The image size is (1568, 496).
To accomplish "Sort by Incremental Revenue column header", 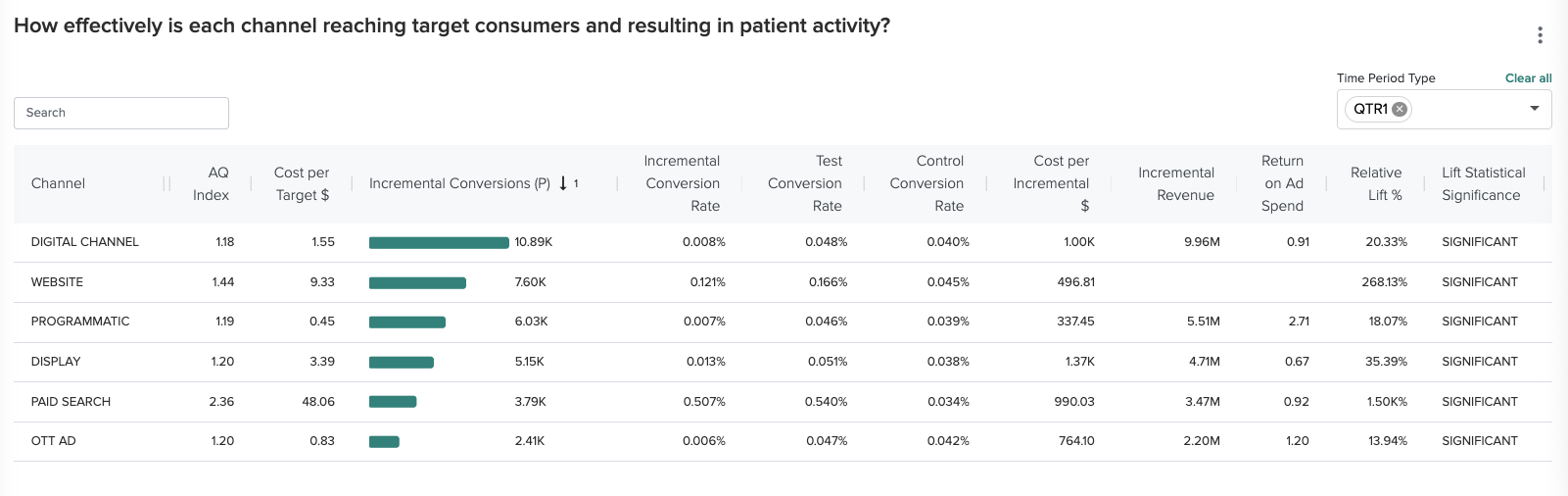I will click(1176, 183).
